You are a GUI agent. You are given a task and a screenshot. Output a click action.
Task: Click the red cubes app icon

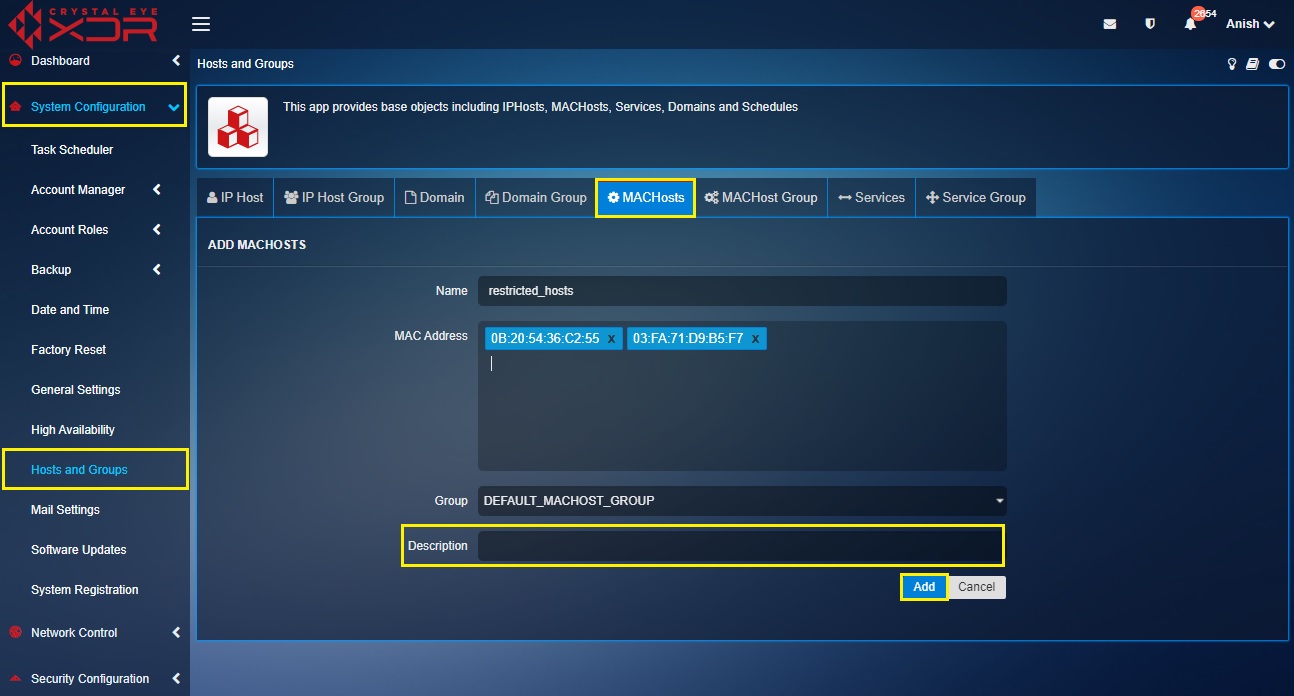coord(238,127)
